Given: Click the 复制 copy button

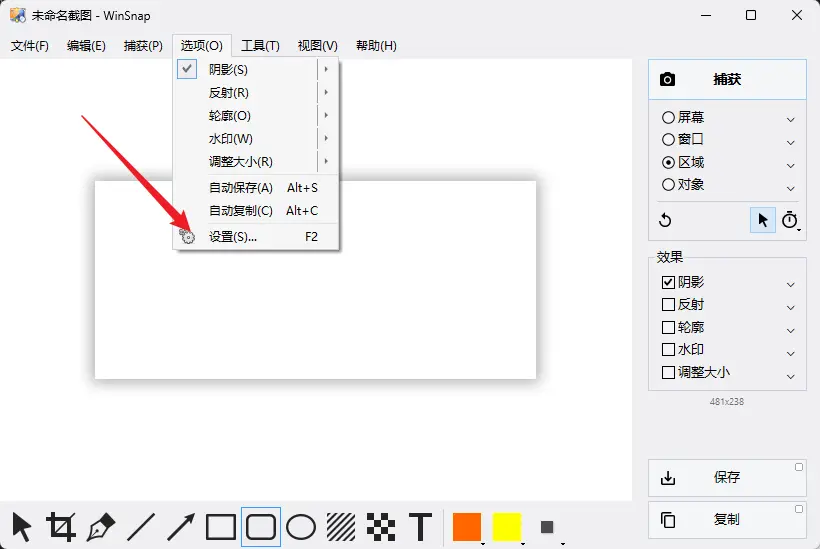Looking at the screenshot, I should pyautogui.click(x=727, y=520).
